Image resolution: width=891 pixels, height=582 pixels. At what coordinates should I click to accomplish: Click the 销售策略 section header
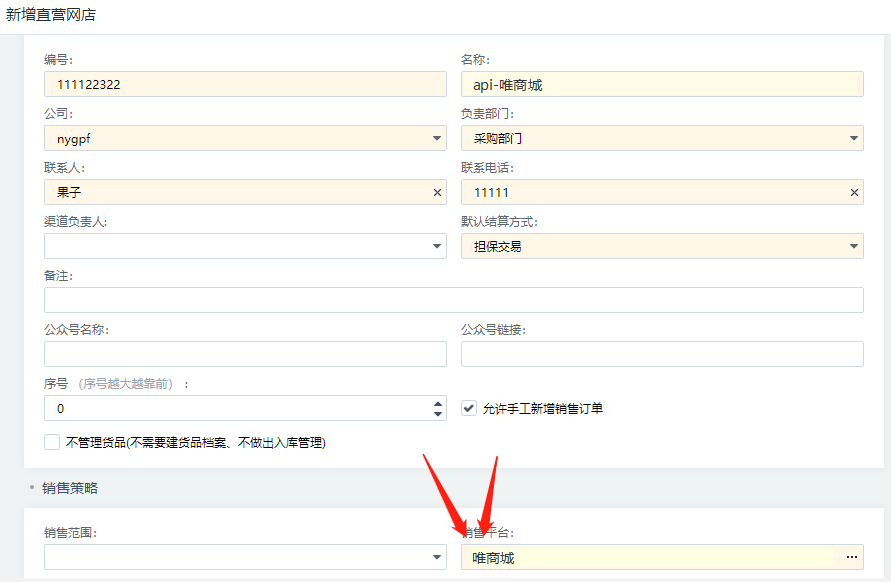tap(70, 488)
